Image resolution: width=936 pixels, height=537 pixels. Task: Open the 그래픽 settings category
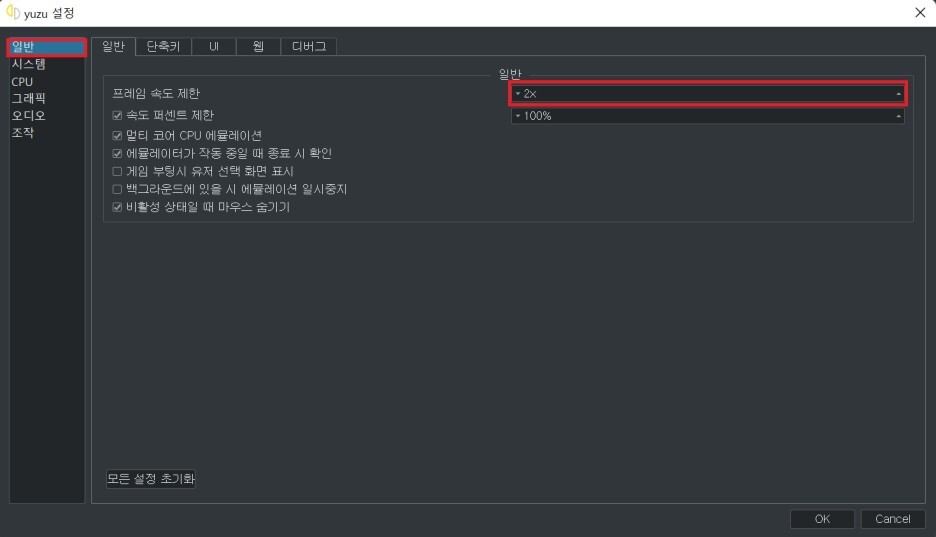pyautogui.click(x=29, y=98)
